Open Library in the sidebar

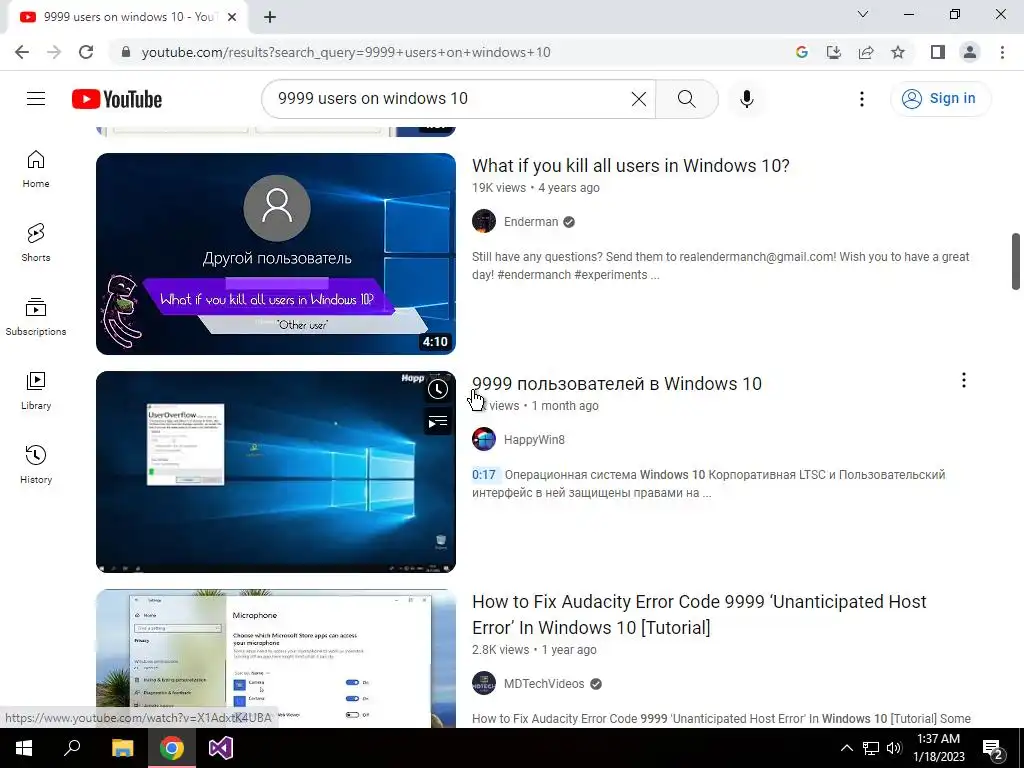click(36, 391)
